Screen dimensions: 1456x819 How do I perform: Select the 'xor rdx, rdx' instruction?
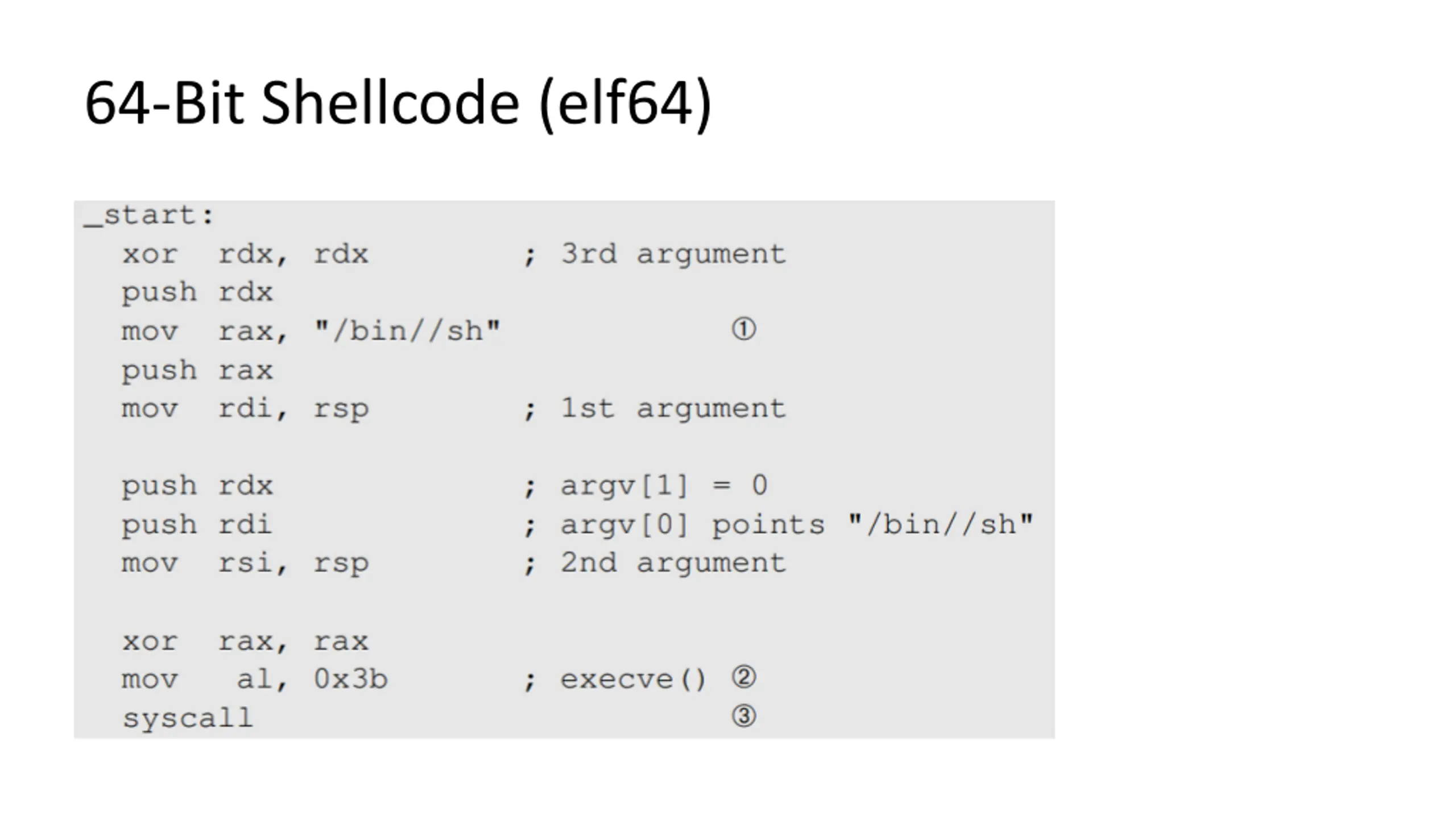click(245, 254)
